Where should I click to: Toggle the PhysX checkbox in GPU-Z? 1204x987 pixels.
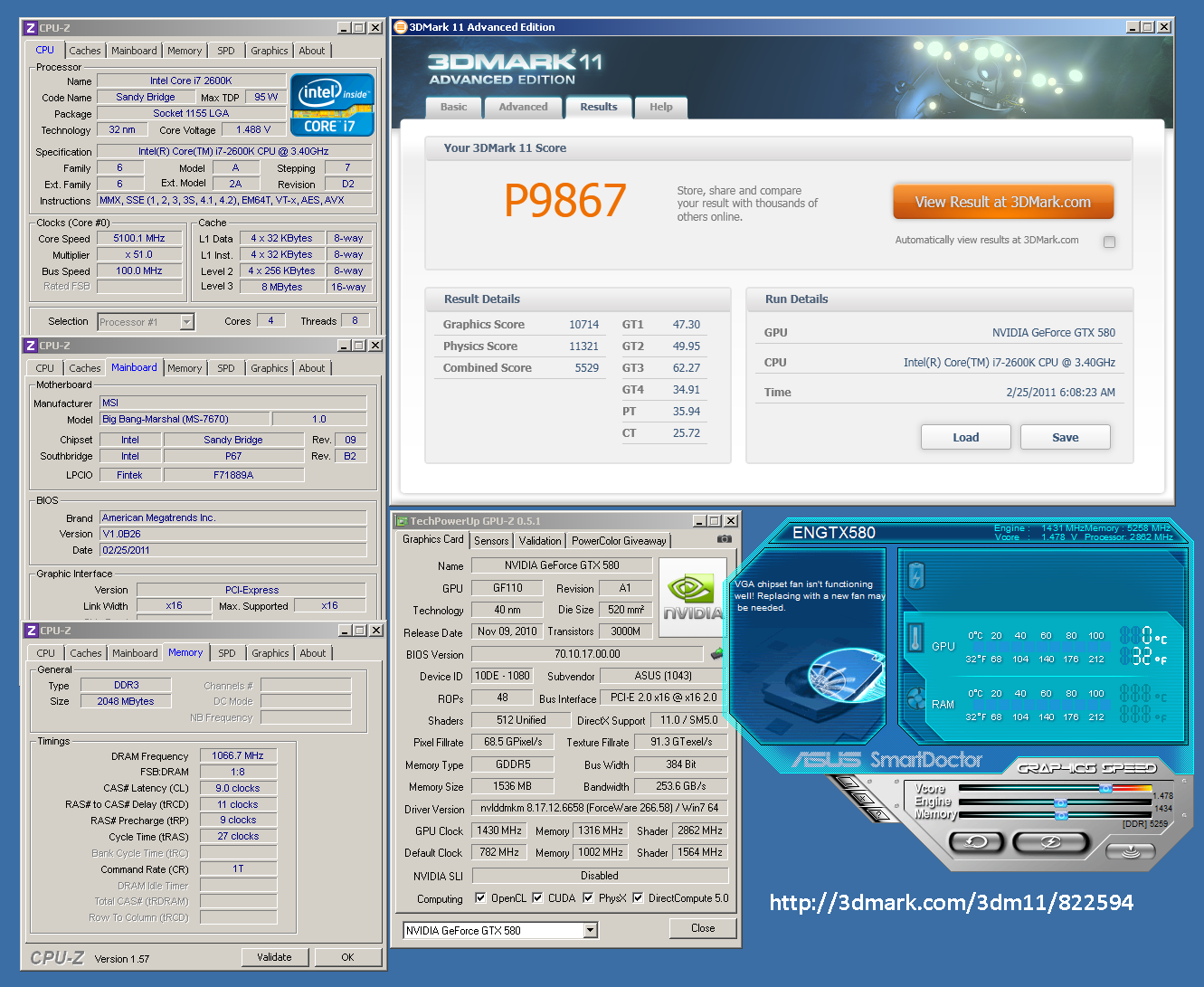pyautogui.click(x=589, y=898)
